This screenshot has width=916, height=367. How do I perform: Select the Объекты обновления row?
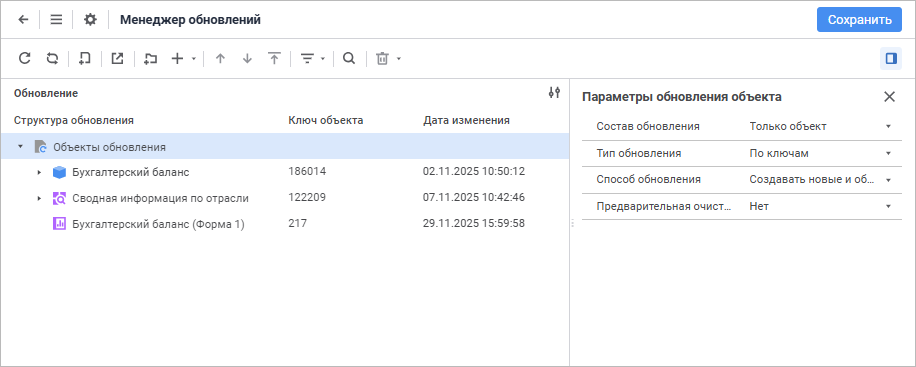pos(285,146)
